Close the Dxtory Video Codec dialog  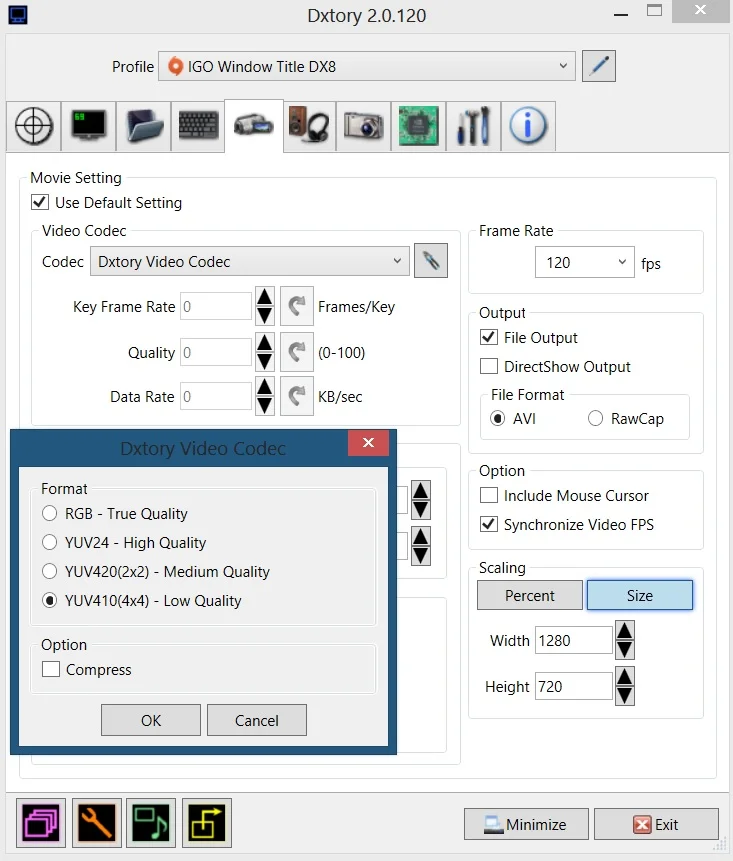coord(368,443)
